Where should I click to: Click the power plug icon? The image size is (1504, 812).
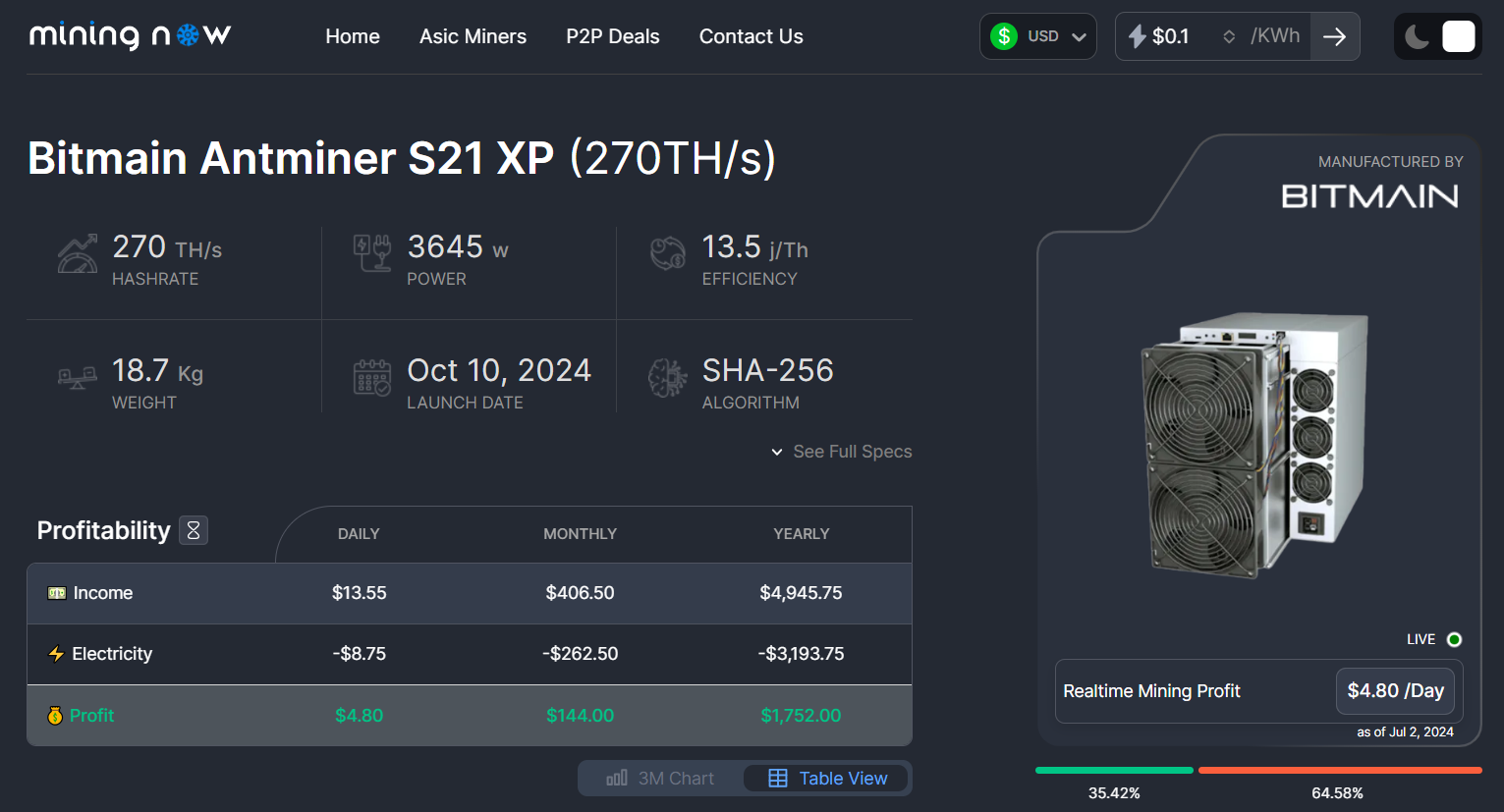[372, 252]
